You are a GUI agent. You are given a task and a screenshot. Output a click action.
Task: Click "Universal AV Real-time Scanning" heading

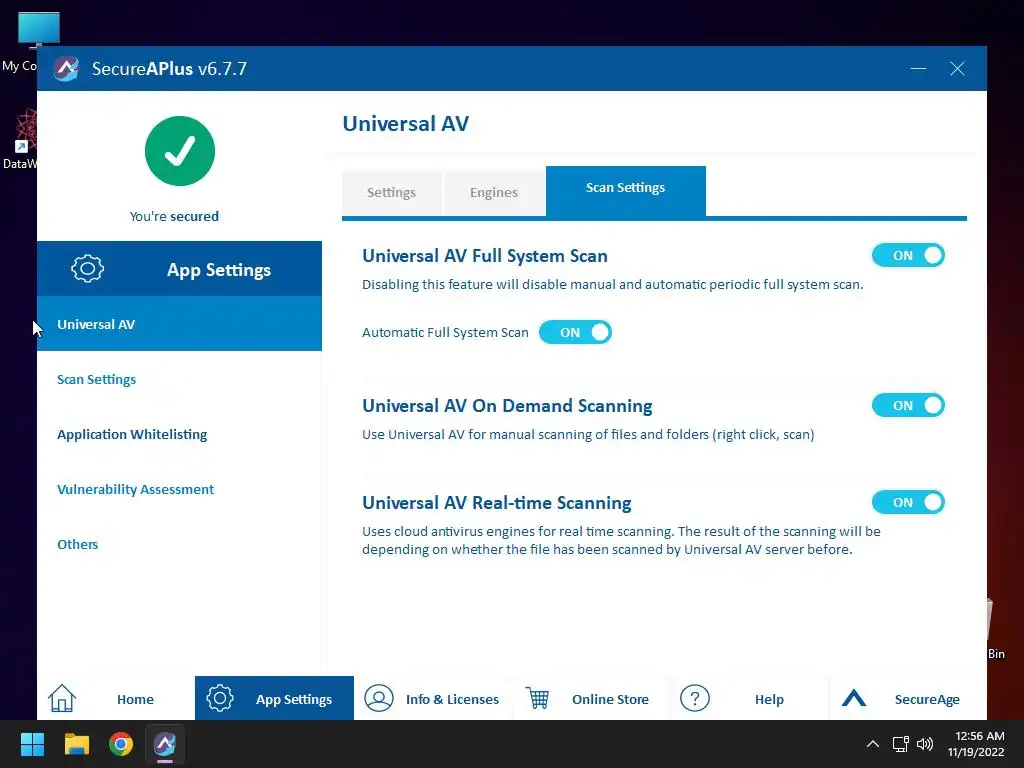496,502
